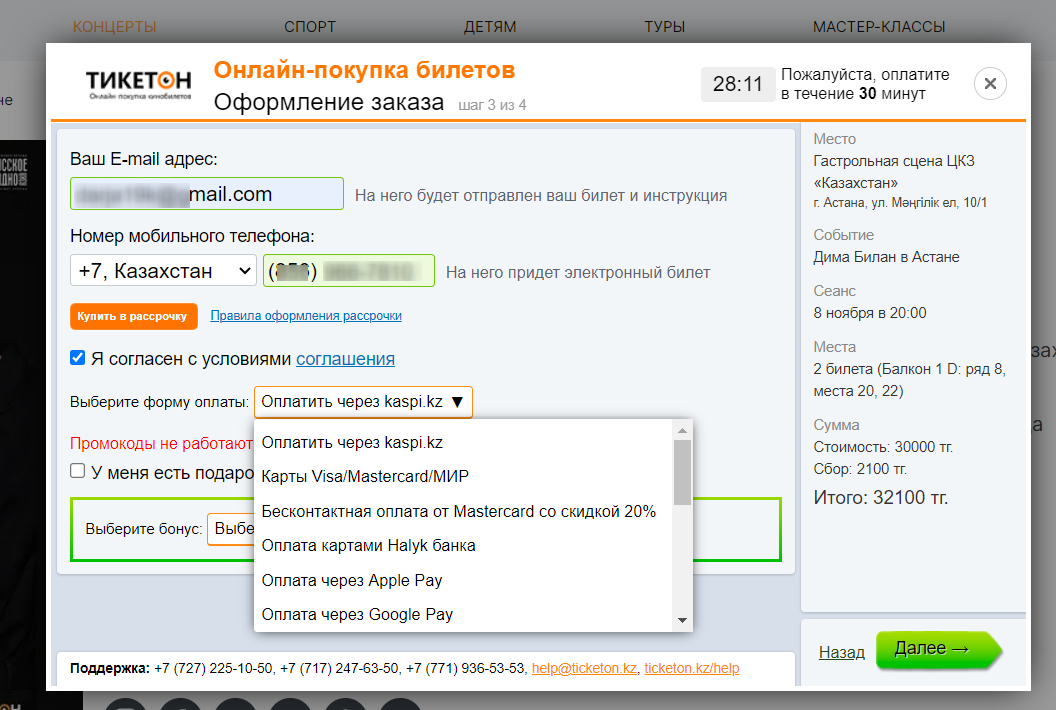Open 'Правила оформления рассрочки' link
Image resolution: width=1056 pixels, height=710 pixels.
click(306, 316)
